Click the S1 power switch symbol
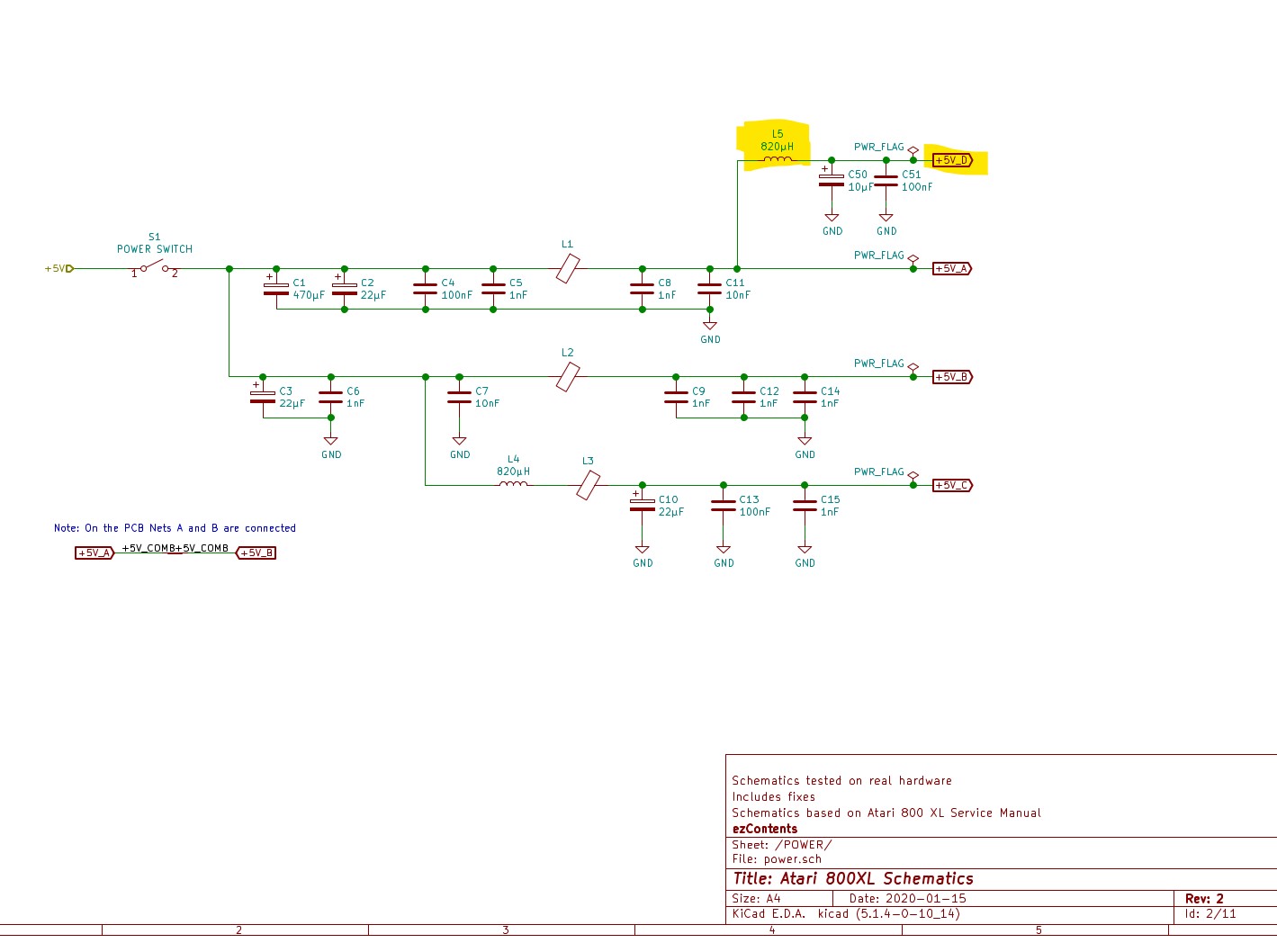 [154, 267]
